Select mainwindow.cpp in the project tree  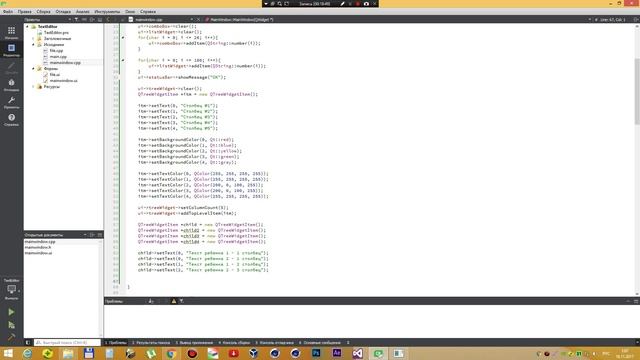coord(65,62)
